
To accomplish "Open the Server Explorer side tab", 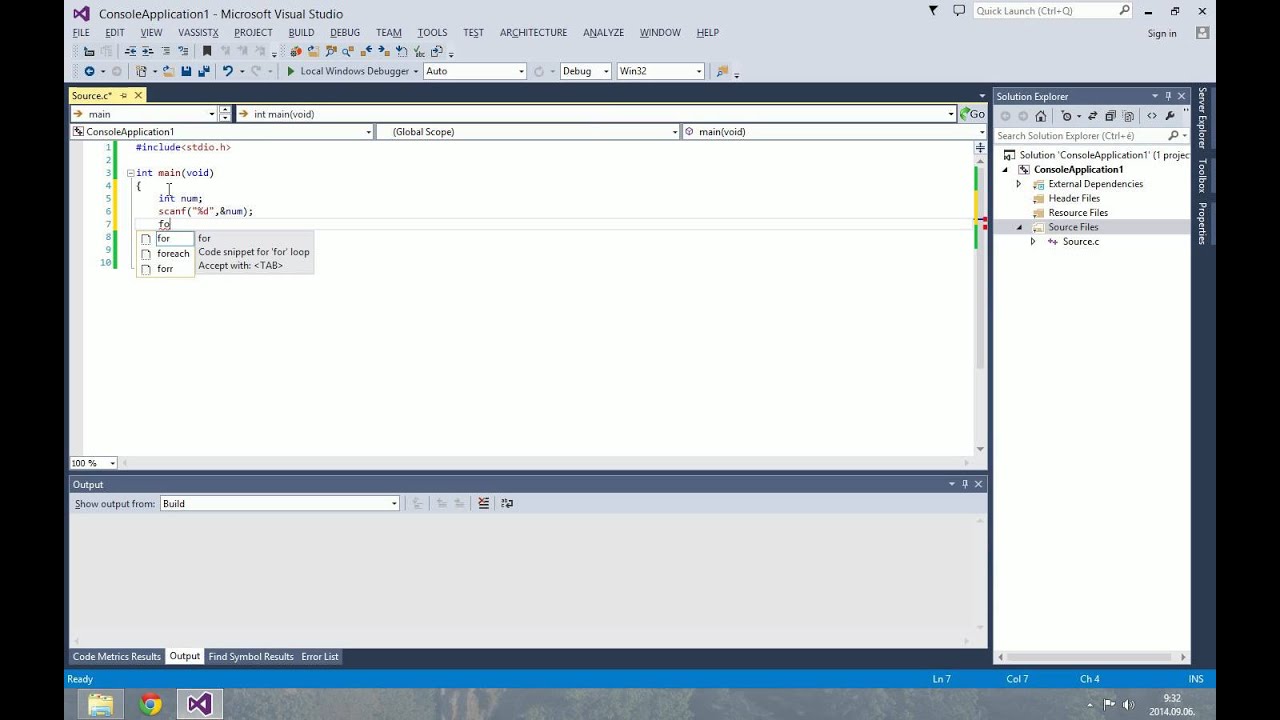I will pos(1202,118).
